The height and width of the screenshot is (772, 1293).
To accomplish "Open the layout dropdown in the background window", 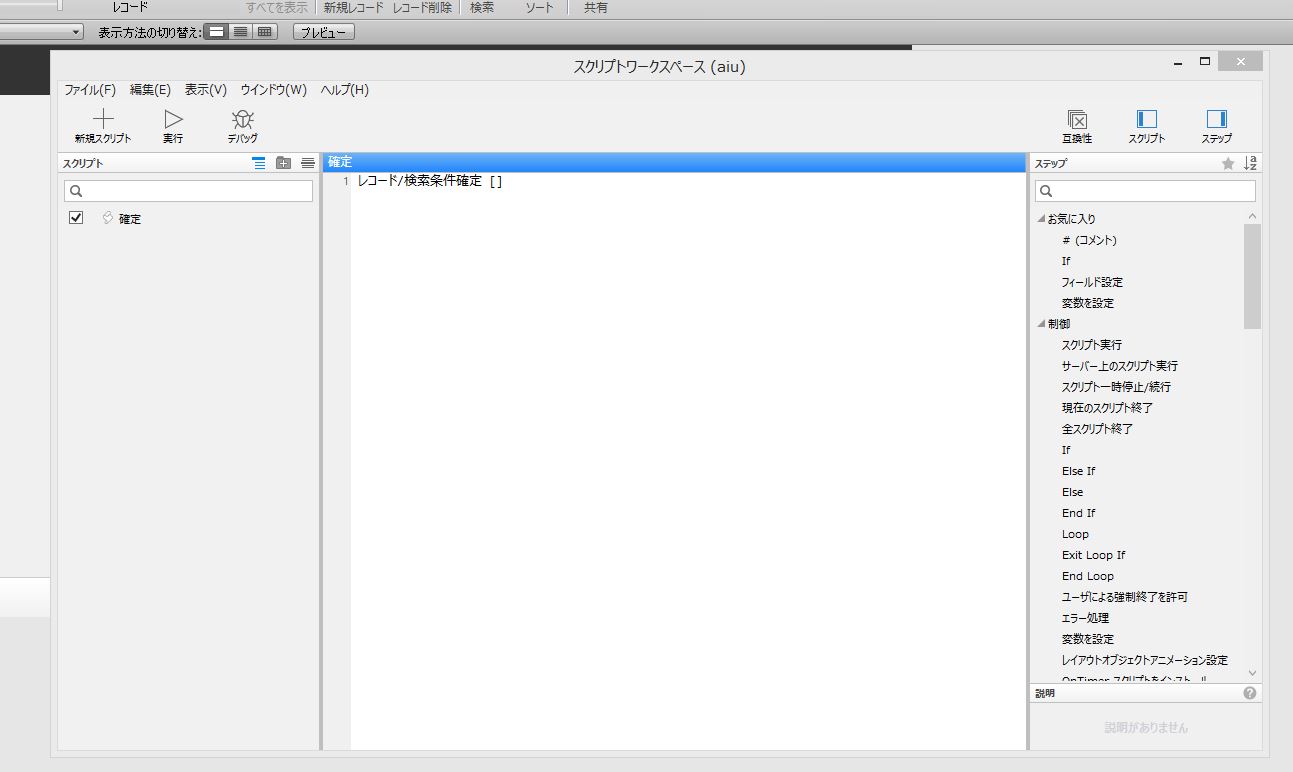I will pyautogui.click(x=76, y=32).
